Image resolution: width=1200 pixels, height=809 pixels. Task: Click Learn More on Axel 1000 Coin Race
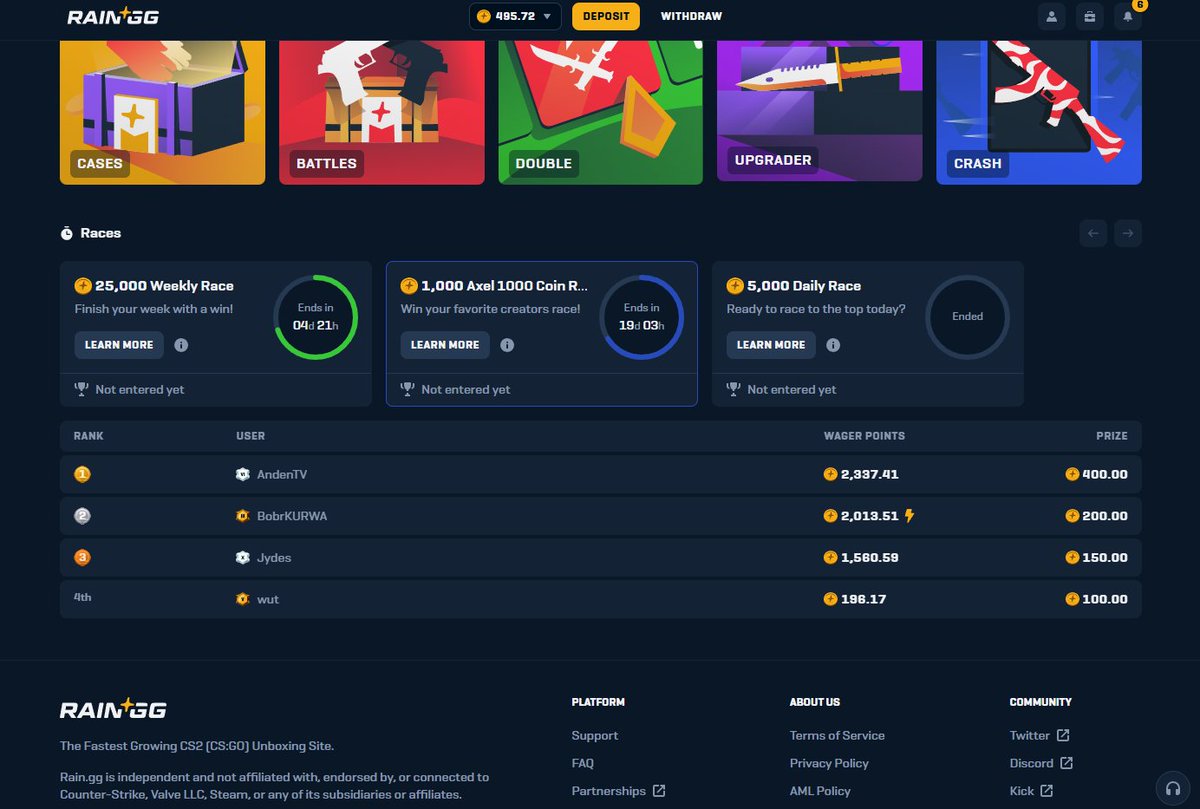pos(445,345)
